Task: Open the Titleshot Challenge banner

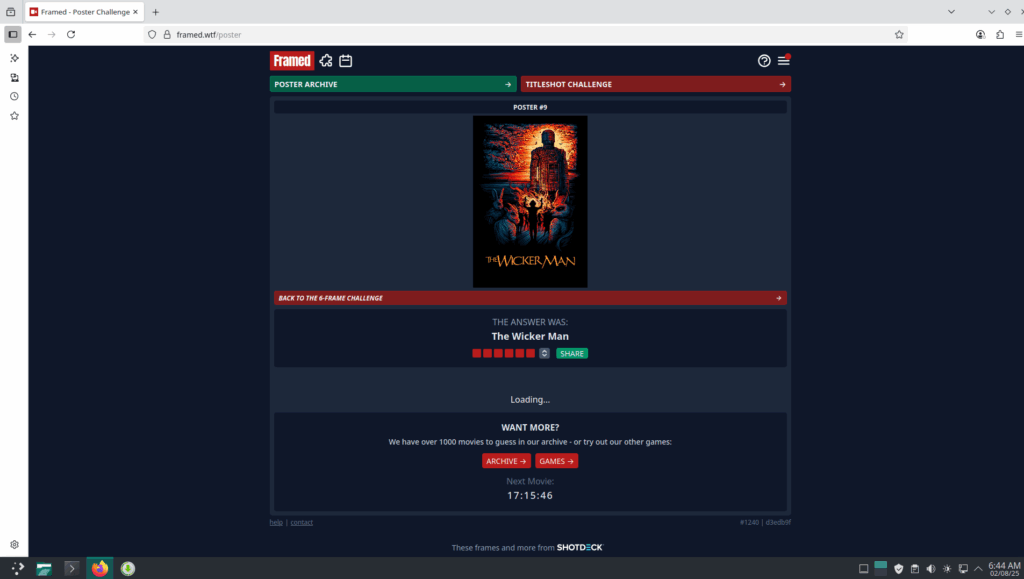Action: pyautogui.click(x=655, y=84)
